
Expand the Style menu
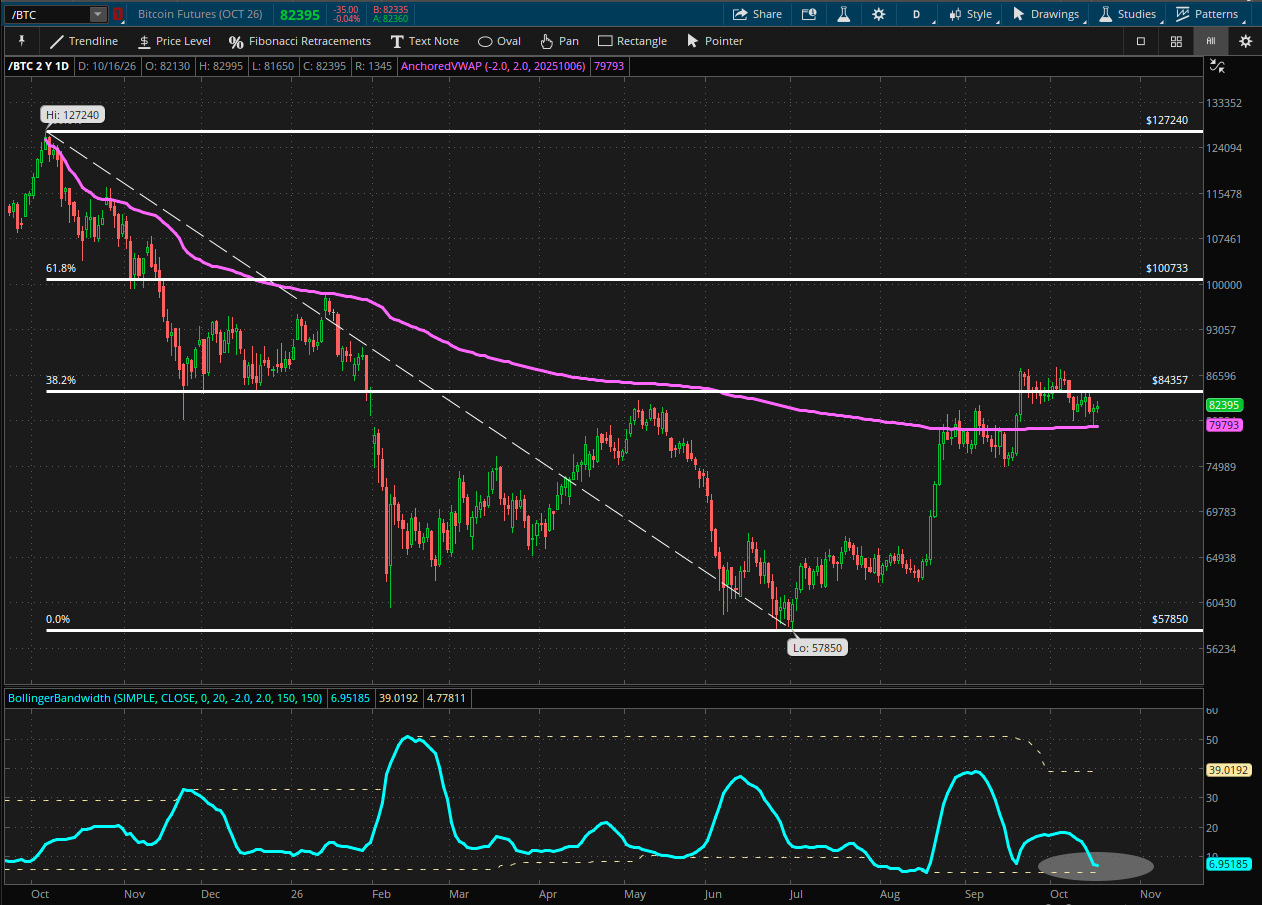971,14
